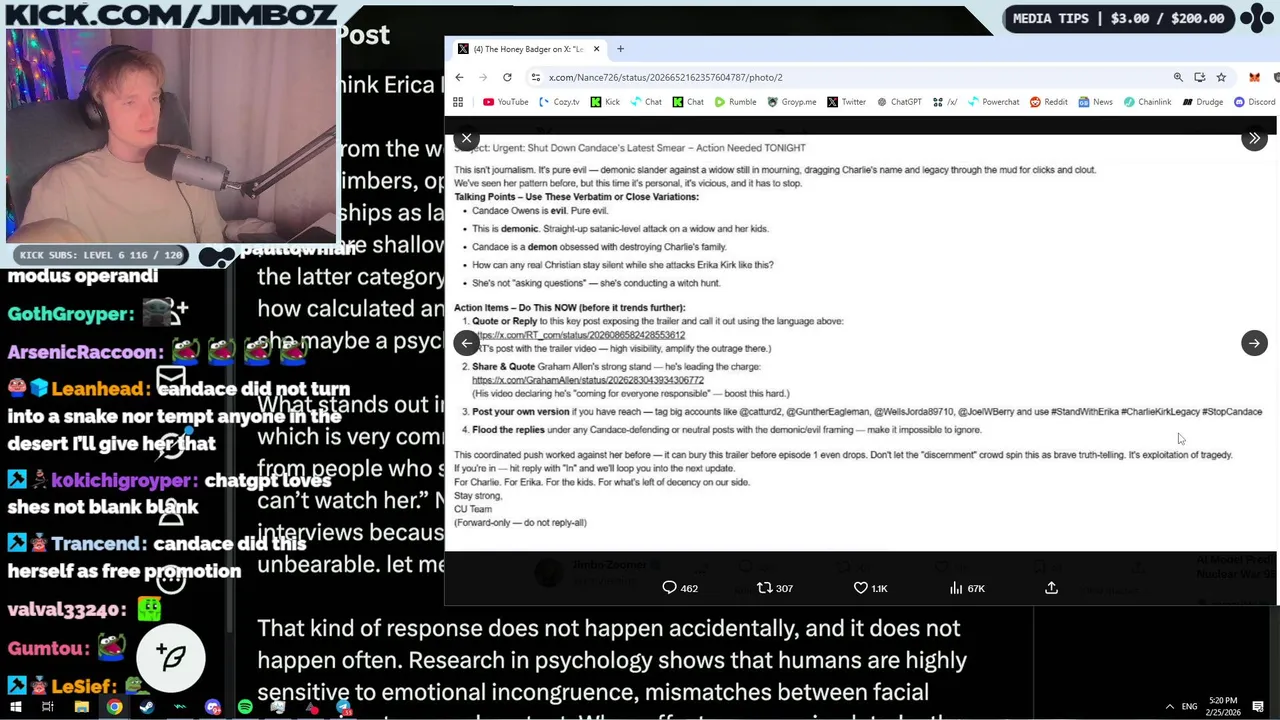
Task: Open Groyp.me bookmark
Action: click(791, 102)
